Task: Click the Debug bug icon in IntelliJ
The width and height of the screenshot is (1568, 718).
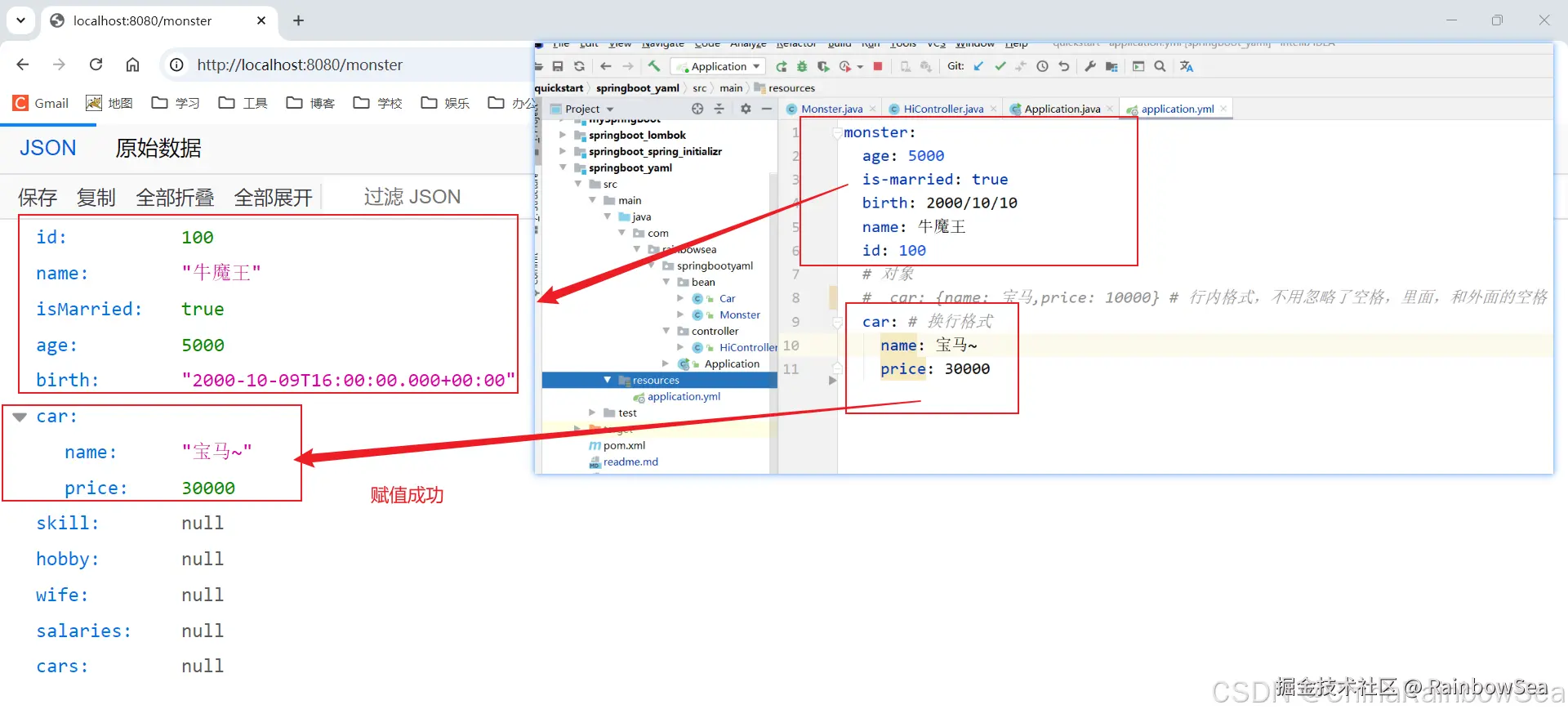Action: pos(802,66)
